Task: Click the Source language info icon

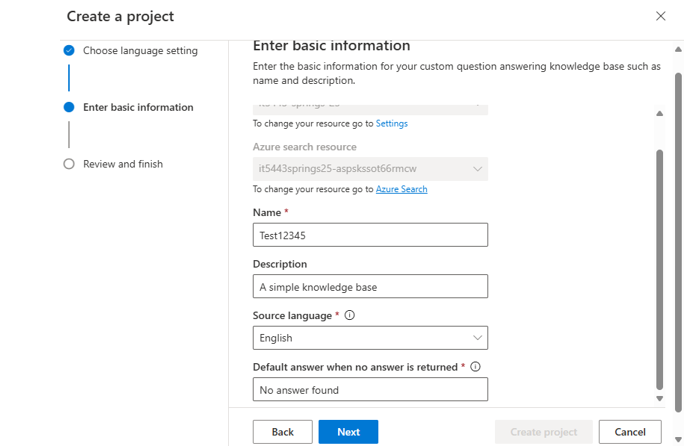Action: [349, 315]
